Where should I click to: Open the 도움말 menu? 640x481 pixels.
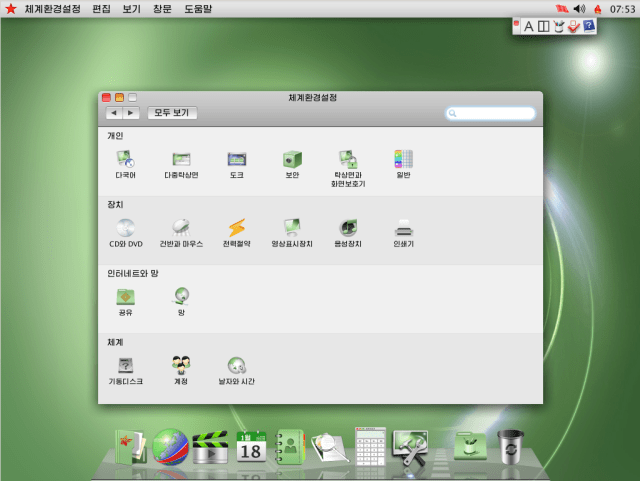click(198, 9)
